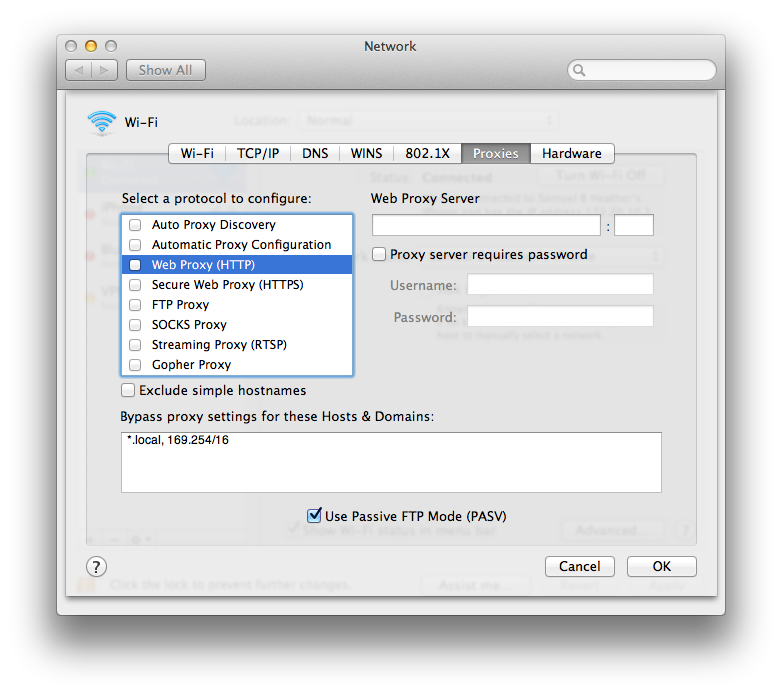Click the Show All button
This screenshot has height=694, width=782.
coord(166,70)
